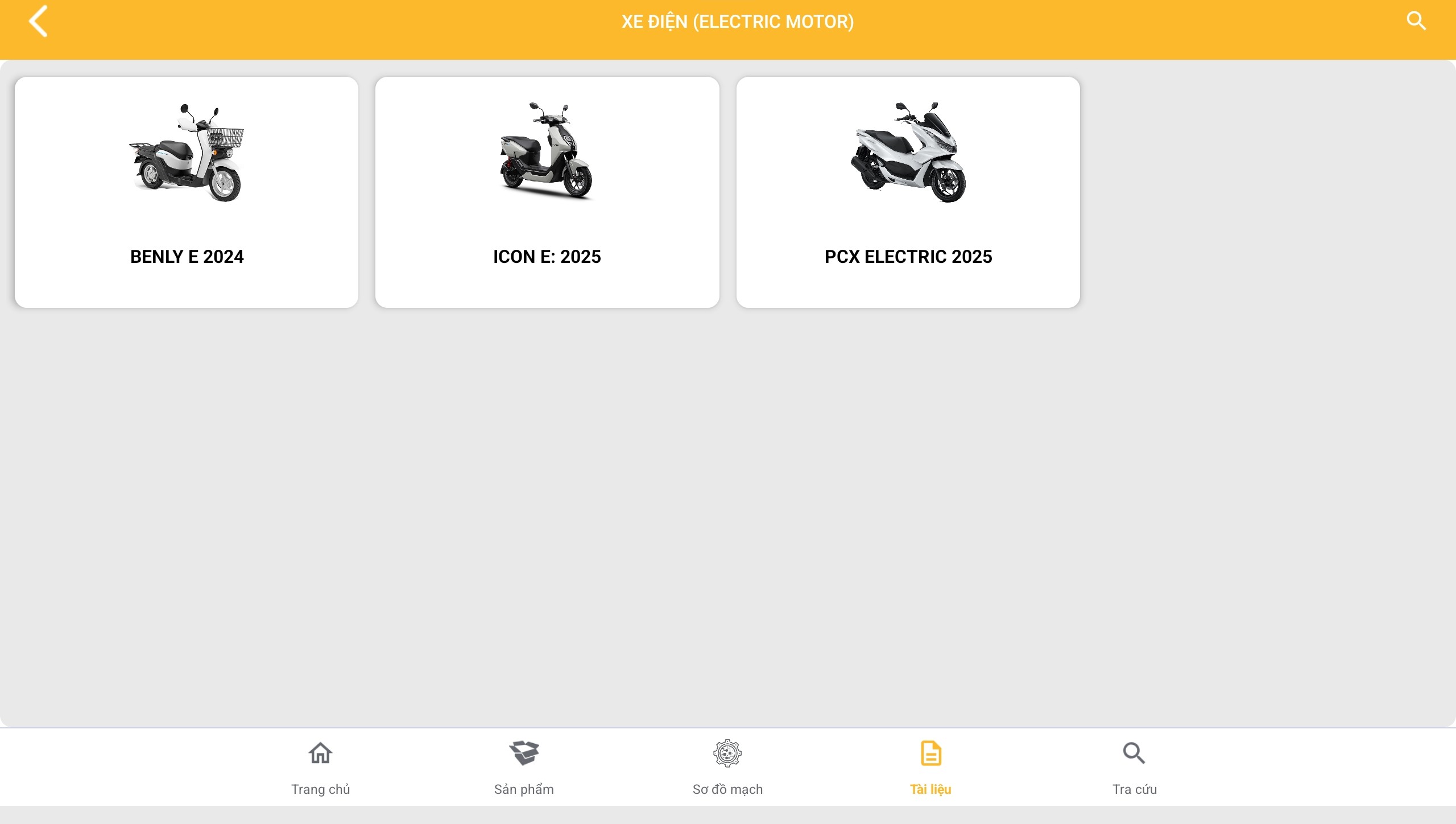Screen dimensions: 1456x824
Task: Click the white PCX ELECTRIC 2025 card background
Action: click(908, 287)
